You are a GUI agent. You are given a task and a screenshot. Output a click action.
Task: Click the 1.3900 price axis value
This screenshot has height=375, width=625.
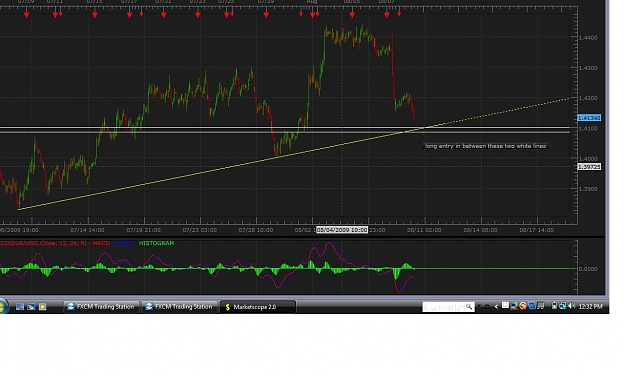(x=588, y=189)
